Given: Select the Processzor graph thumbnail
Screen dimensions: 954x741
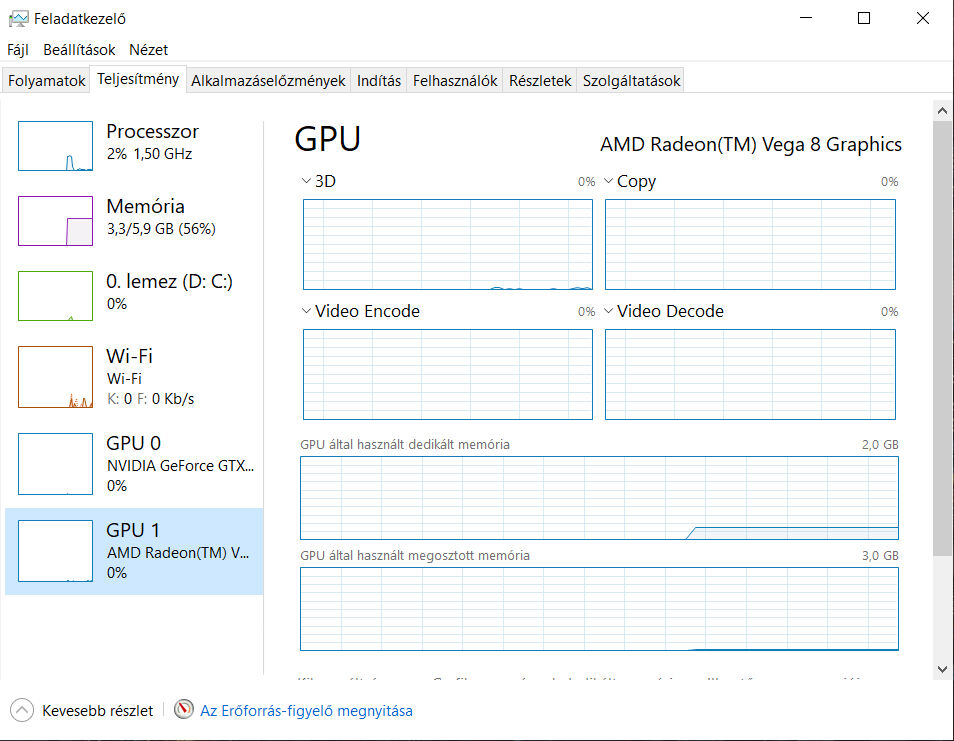Looking at the screenshot, I should pyautogui.click(x=55, y=146).
